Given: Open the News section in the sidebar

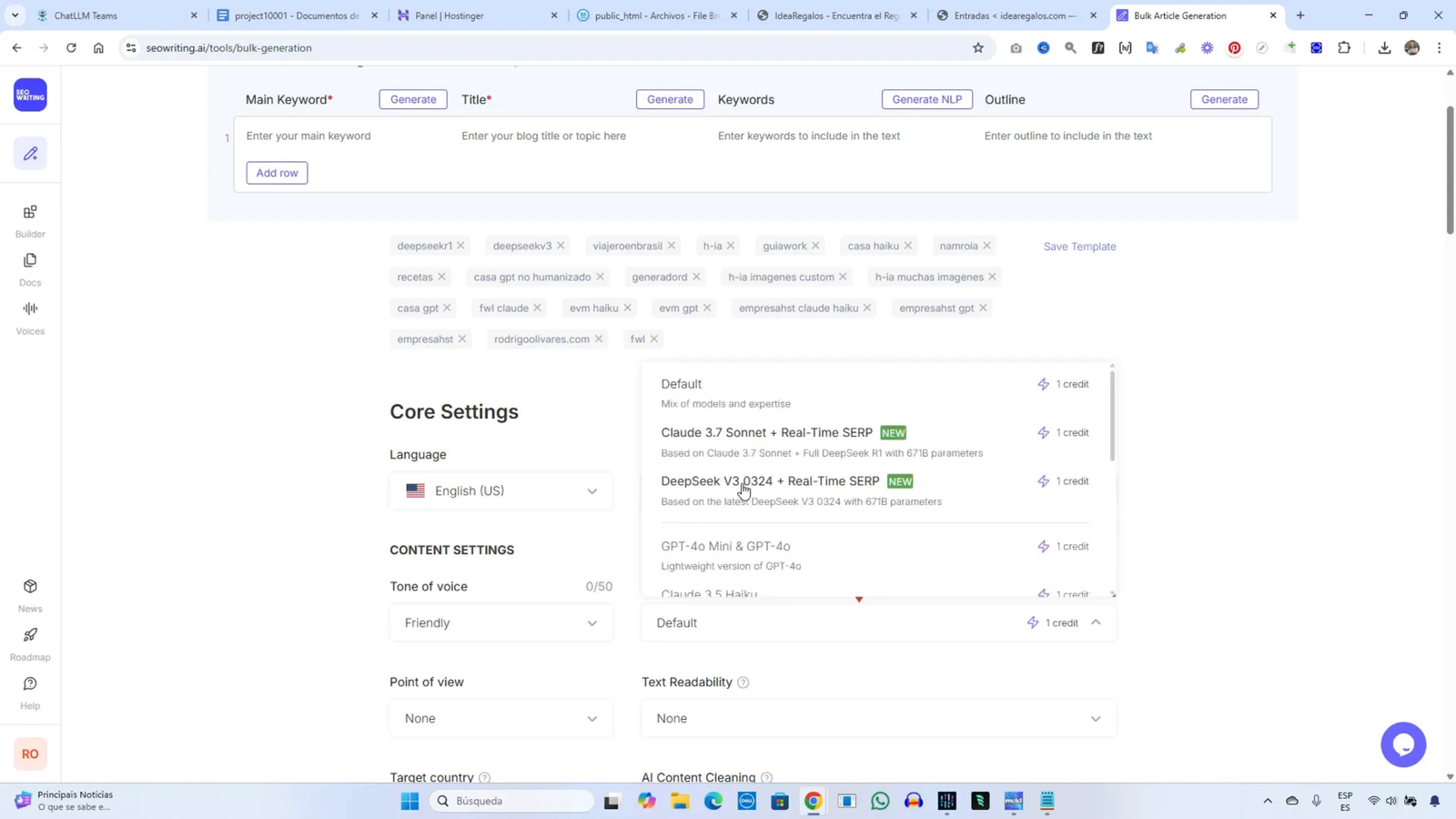Looking at the screenshot, I should (30, 594).
